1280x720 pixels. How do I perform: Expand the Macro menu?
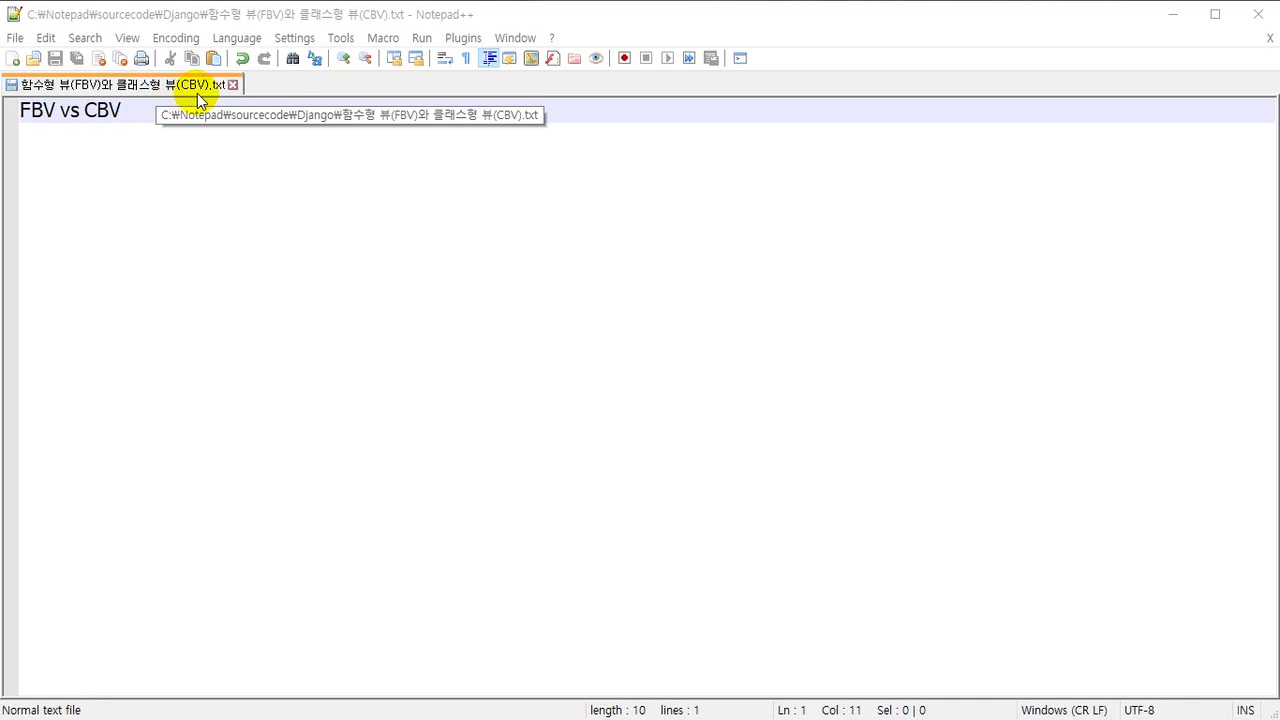coord(383,38)
